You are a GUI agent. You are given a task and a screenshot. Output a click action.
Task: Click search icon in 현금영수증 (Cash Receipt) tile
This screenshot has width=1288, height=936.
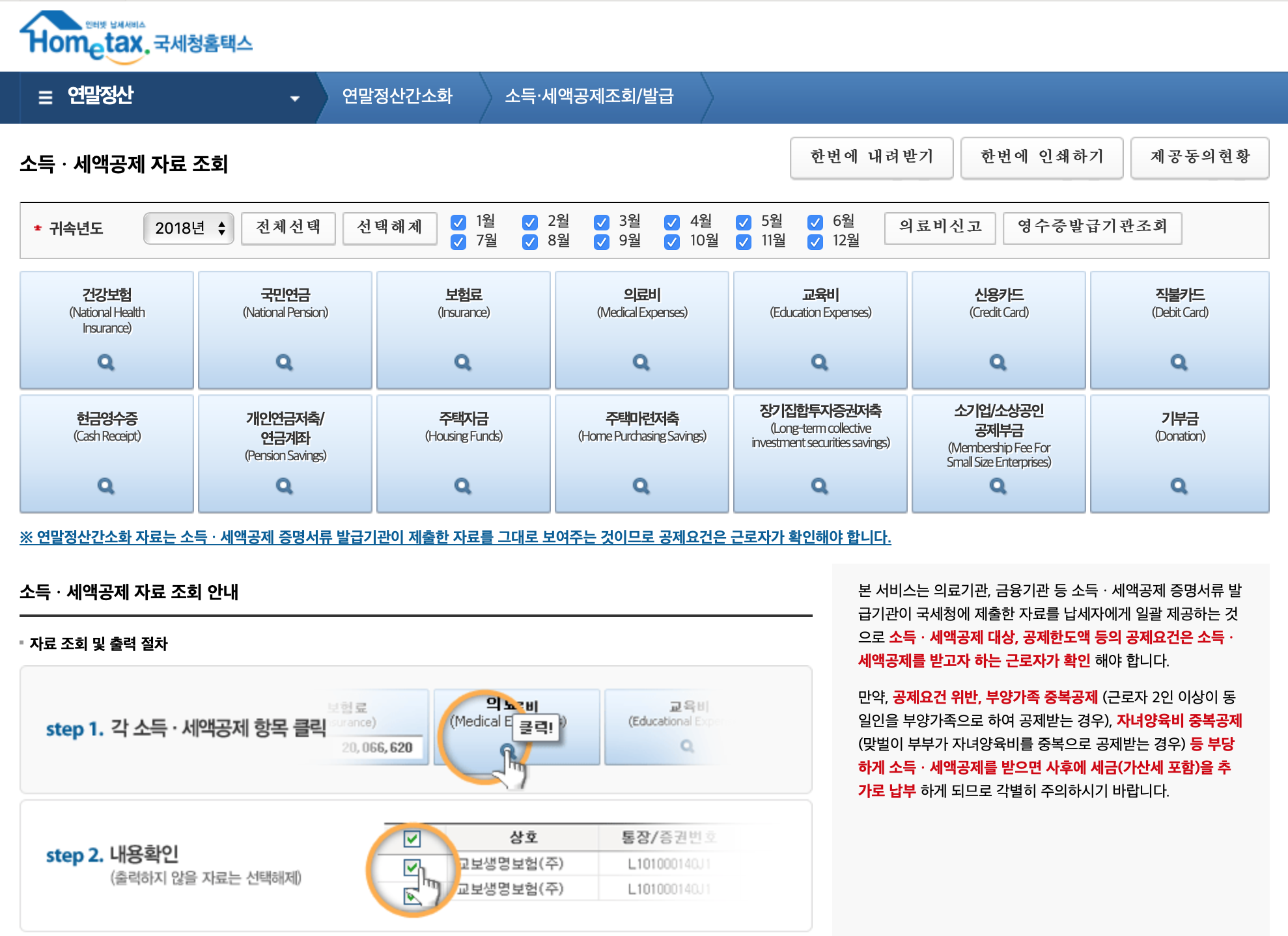coord(106,486)
